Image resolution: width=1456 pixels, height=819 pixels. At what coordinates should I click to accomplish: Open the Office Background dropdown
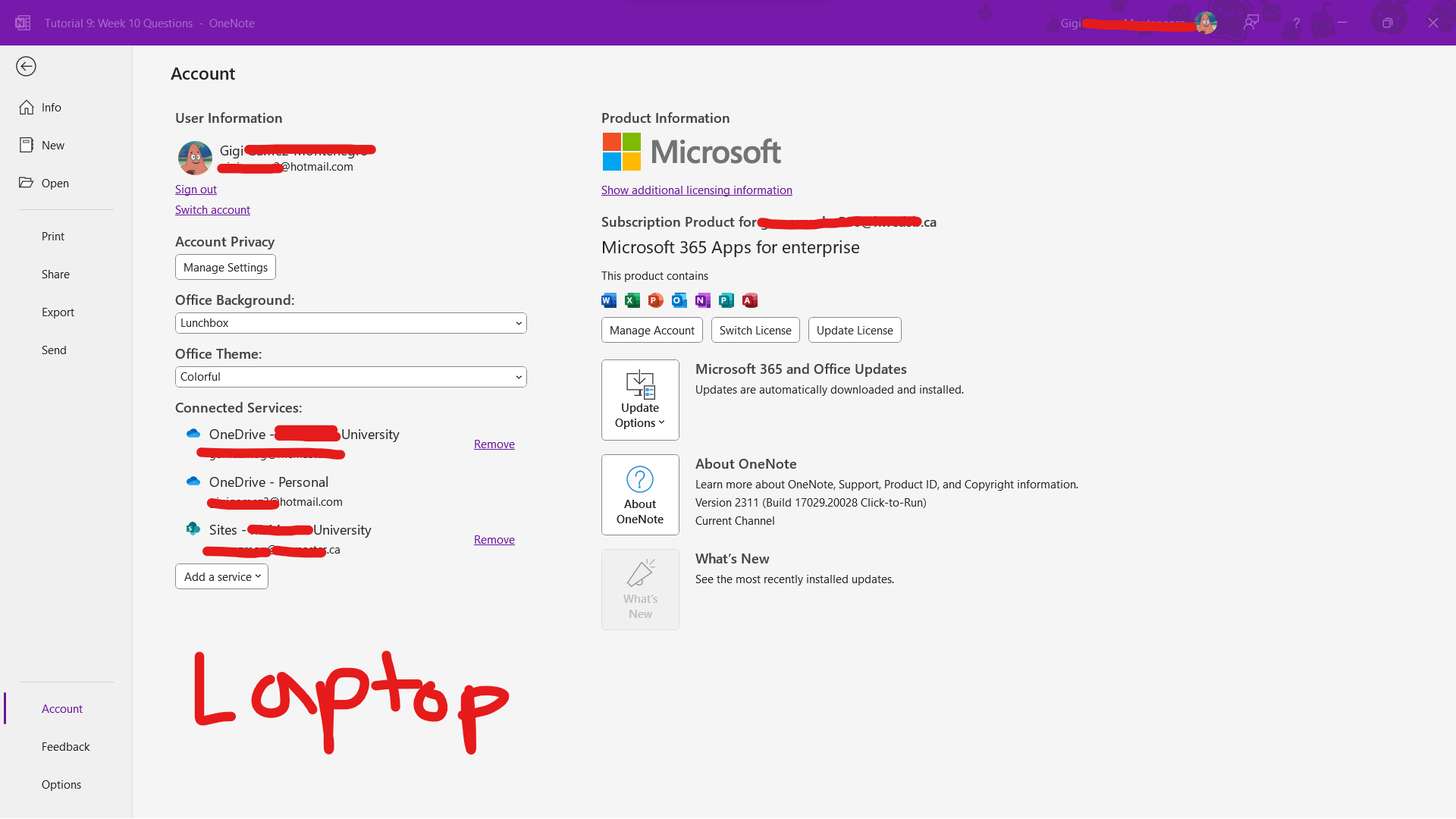point(350,323)
